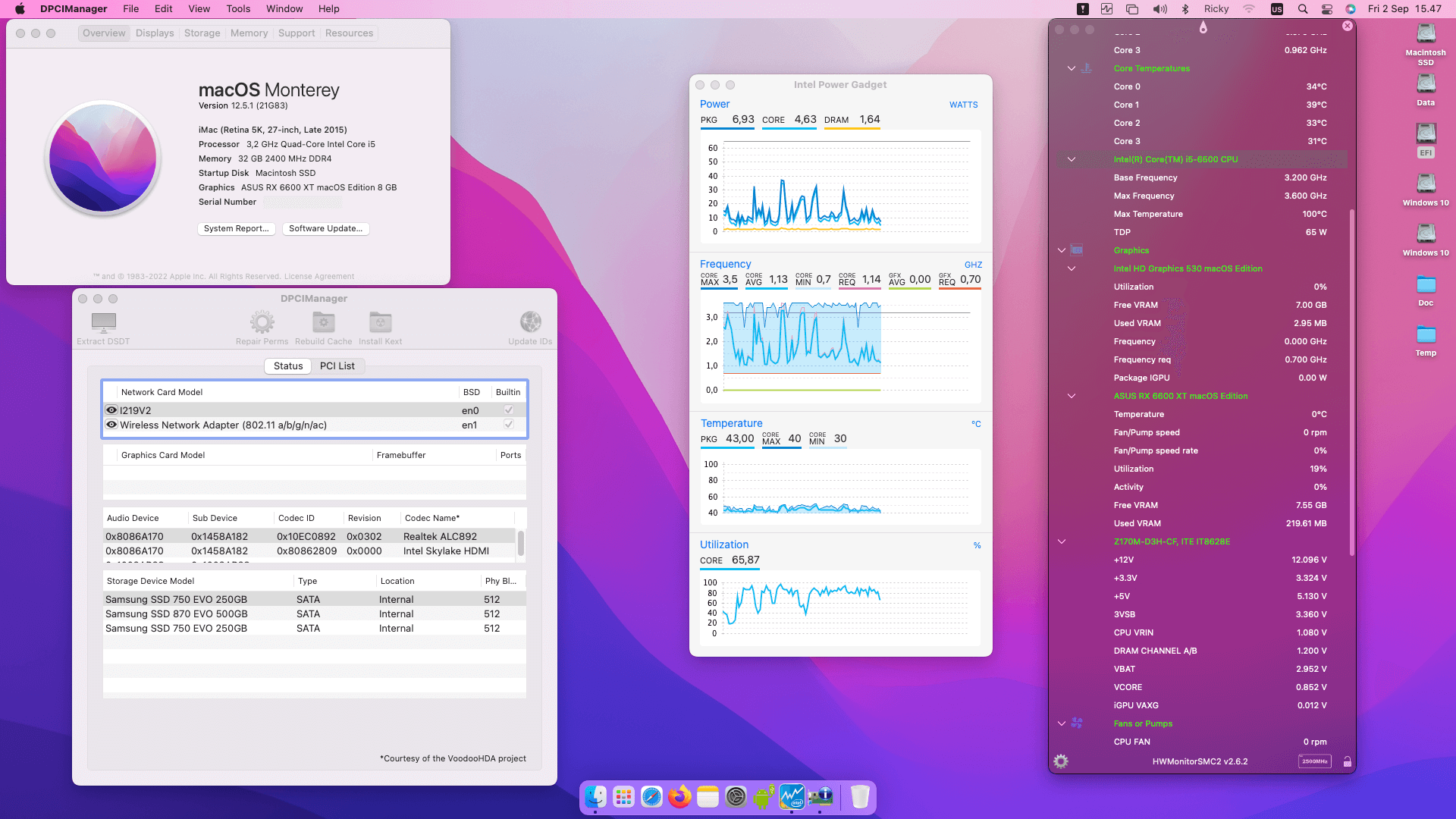Open the Tools menu in the menu bar

pyautogui.click(x=238, y=8)
